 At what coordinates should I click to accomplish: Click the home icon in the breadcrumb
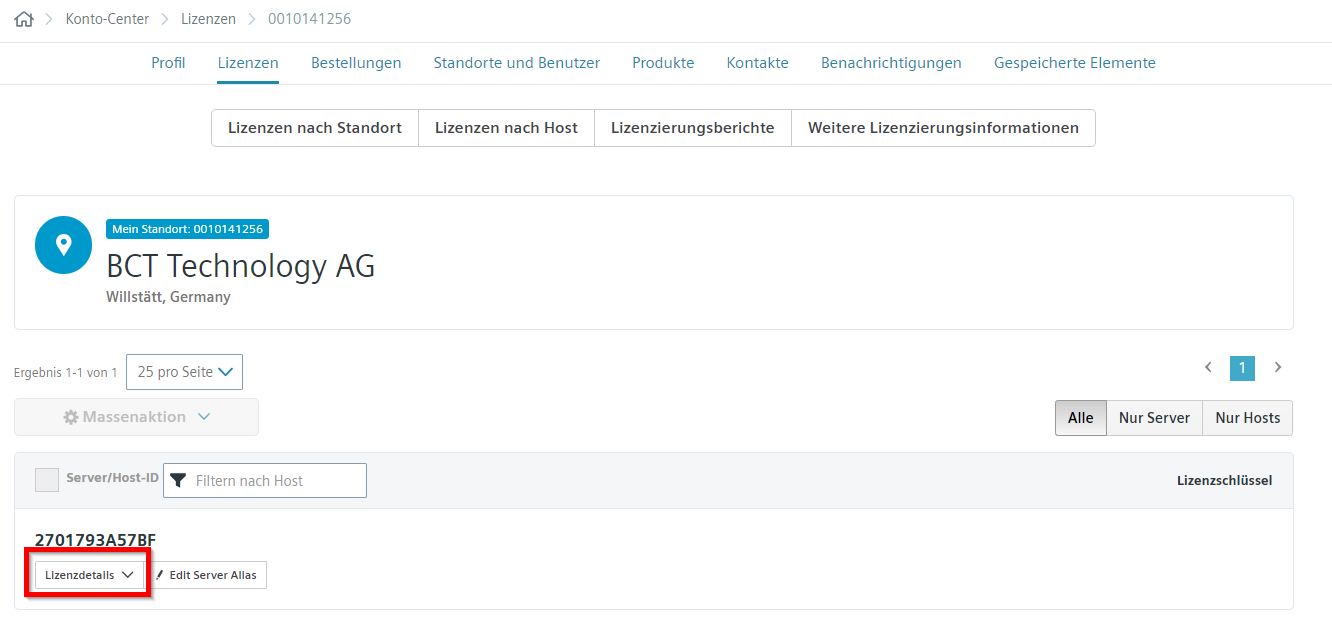tap(23, 18)
